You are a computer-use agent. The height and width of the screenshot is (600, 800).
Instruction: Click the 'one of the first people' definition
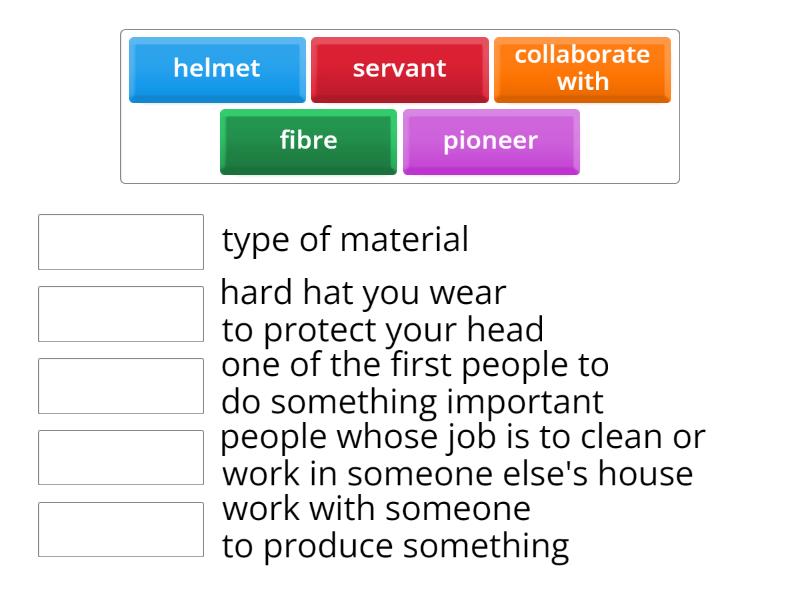(x=414, y=384)
